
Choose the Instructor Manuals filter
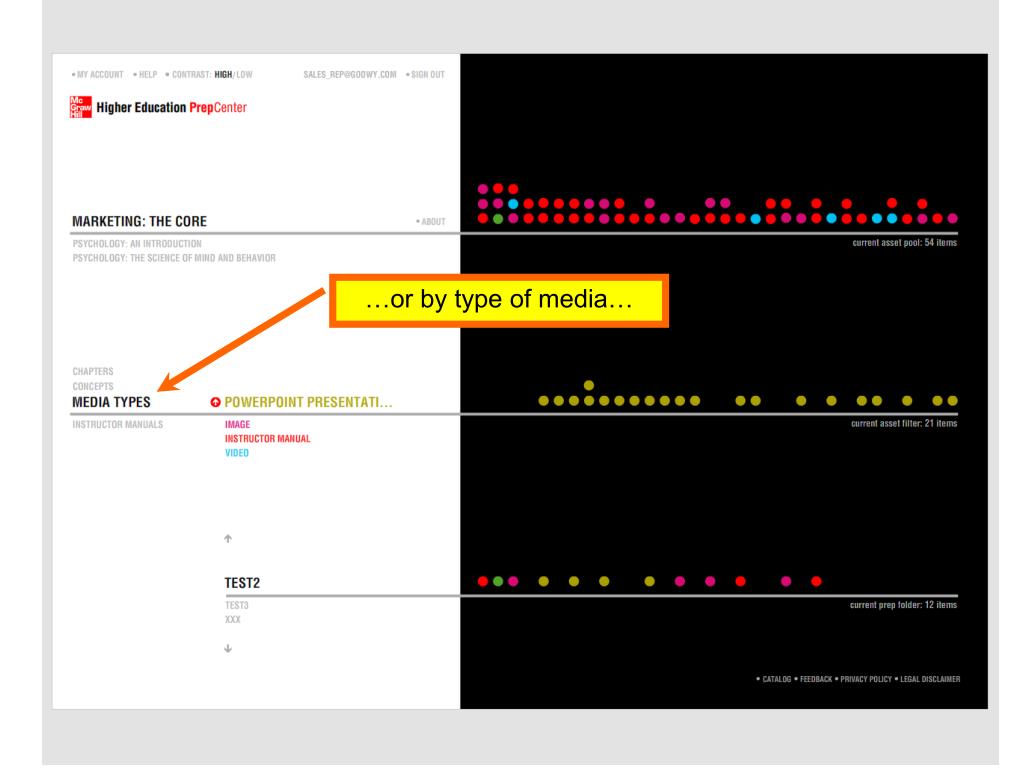(x=118, y=424)
